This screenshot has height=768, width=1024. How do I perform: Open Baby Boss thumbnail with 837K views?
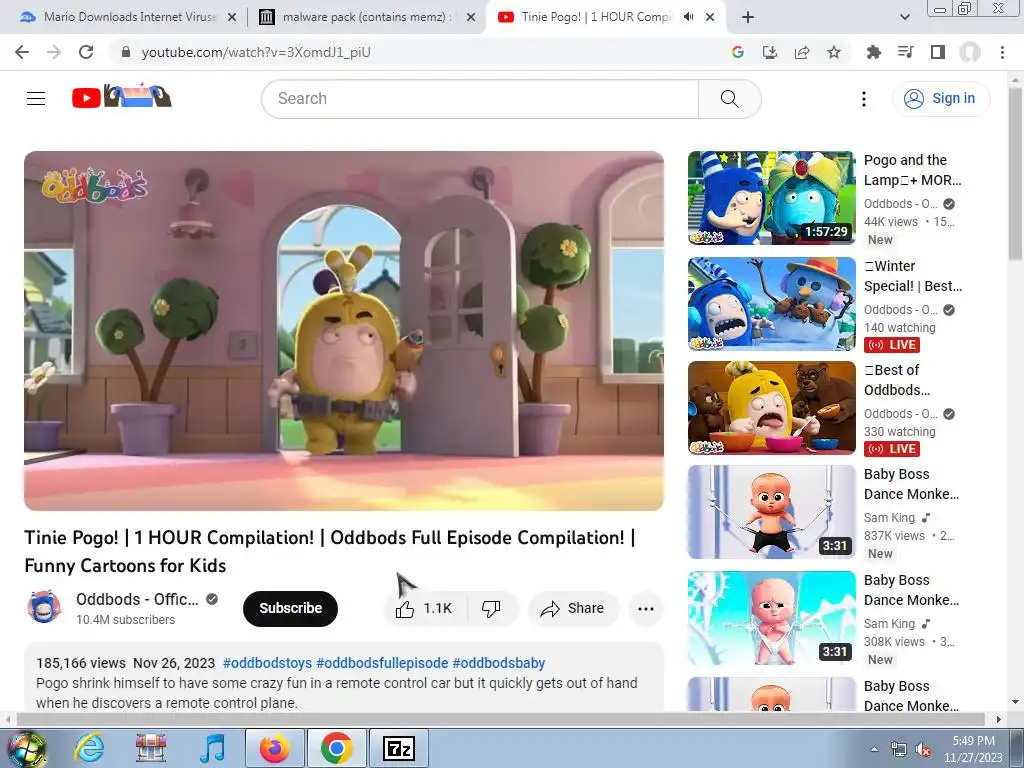click(x=771, y=512)
